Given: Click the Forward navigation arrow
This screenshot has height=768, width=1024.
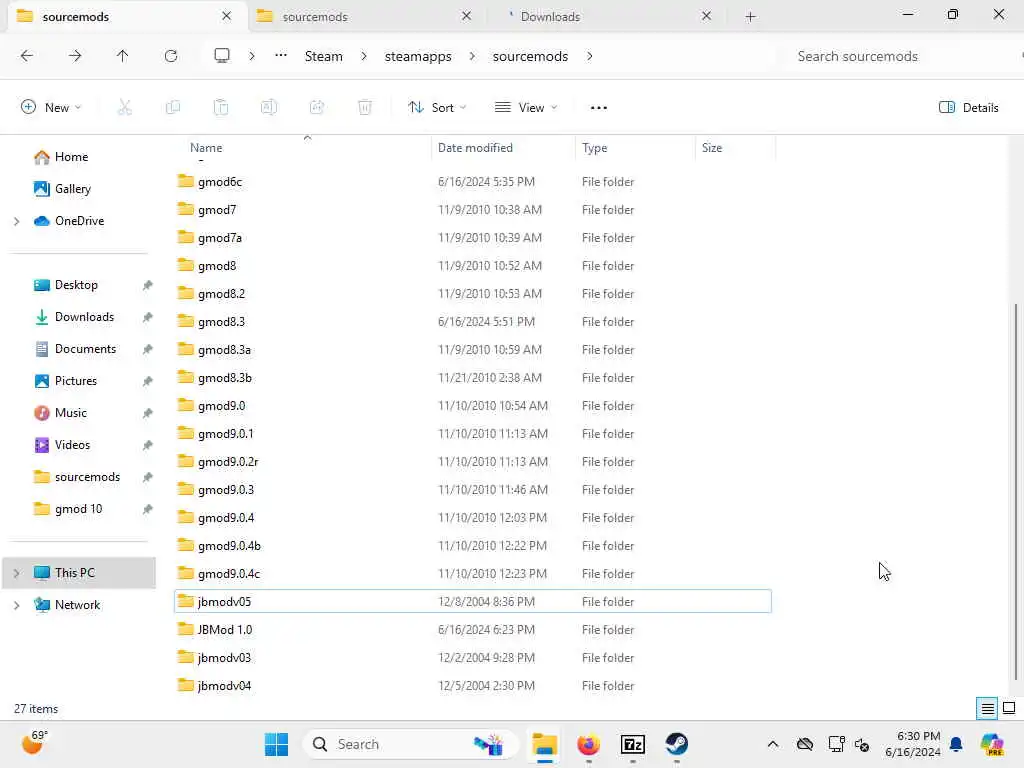Looking at the screenshot, I should [x=75, y=56].
